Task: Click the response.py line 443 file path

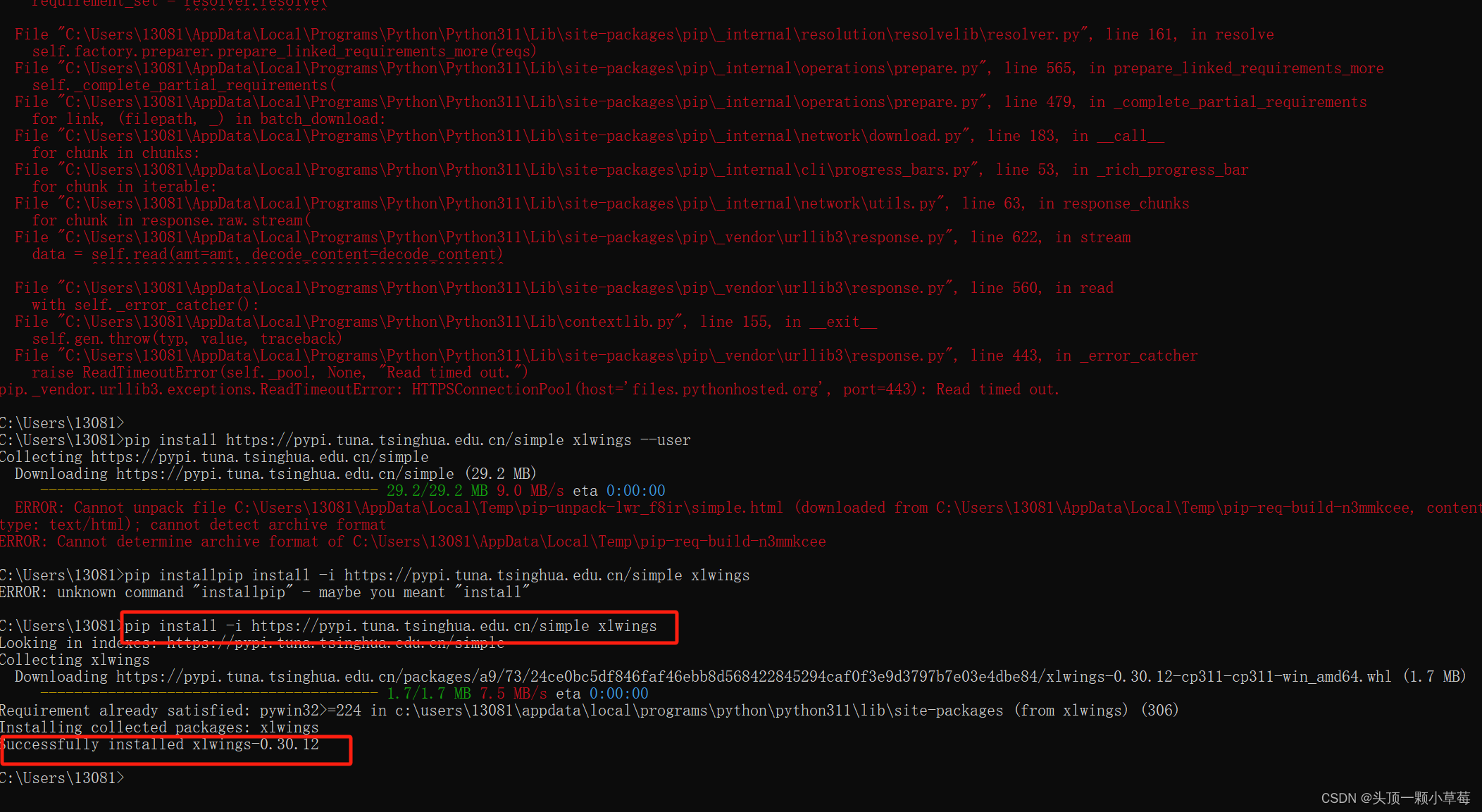Action: click(479, 355)
